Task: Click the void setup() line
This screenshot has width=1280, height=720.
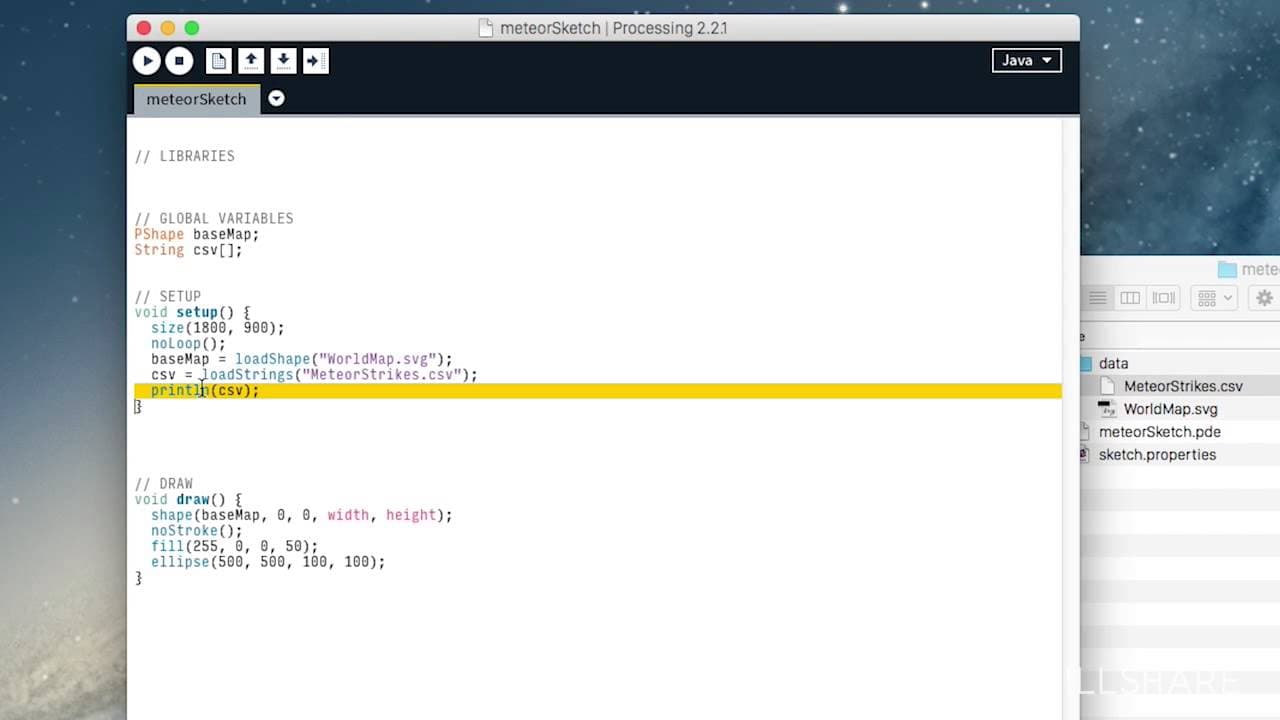Action: (192, 312)
